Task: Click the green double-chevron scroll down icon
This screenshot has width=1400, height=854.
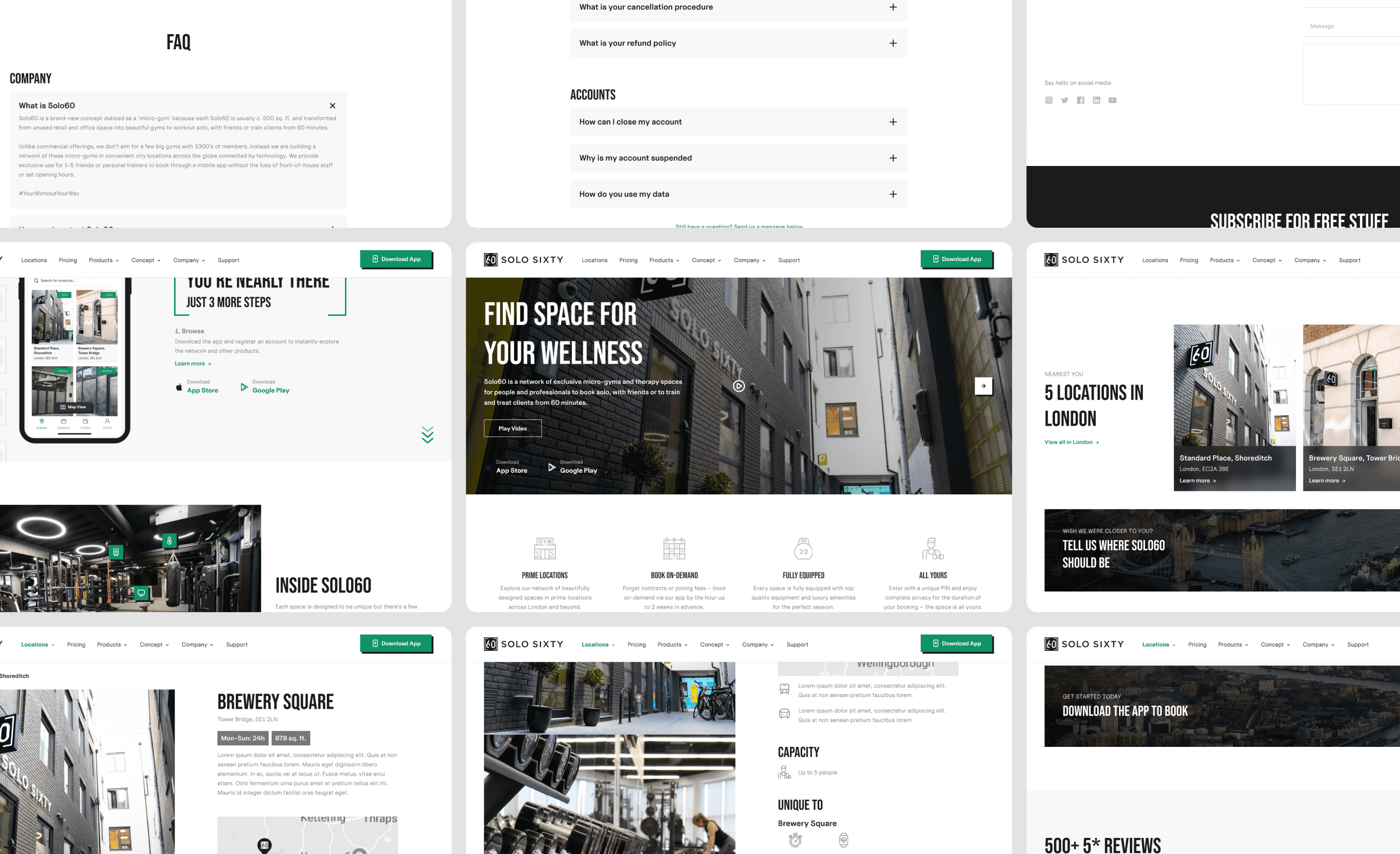Action: [x=427, y=435]
